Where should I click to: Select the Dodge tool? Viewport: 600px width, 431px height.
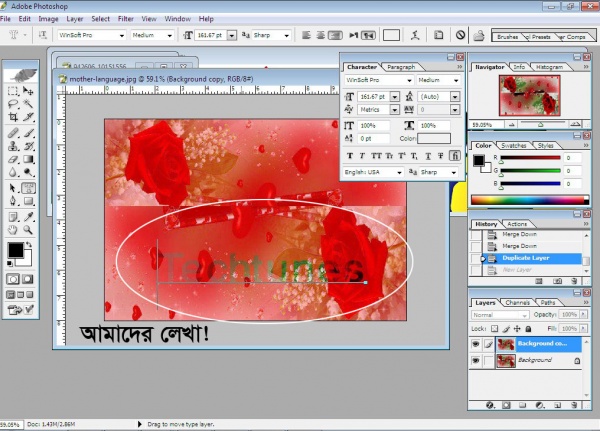tap(28, 172)
